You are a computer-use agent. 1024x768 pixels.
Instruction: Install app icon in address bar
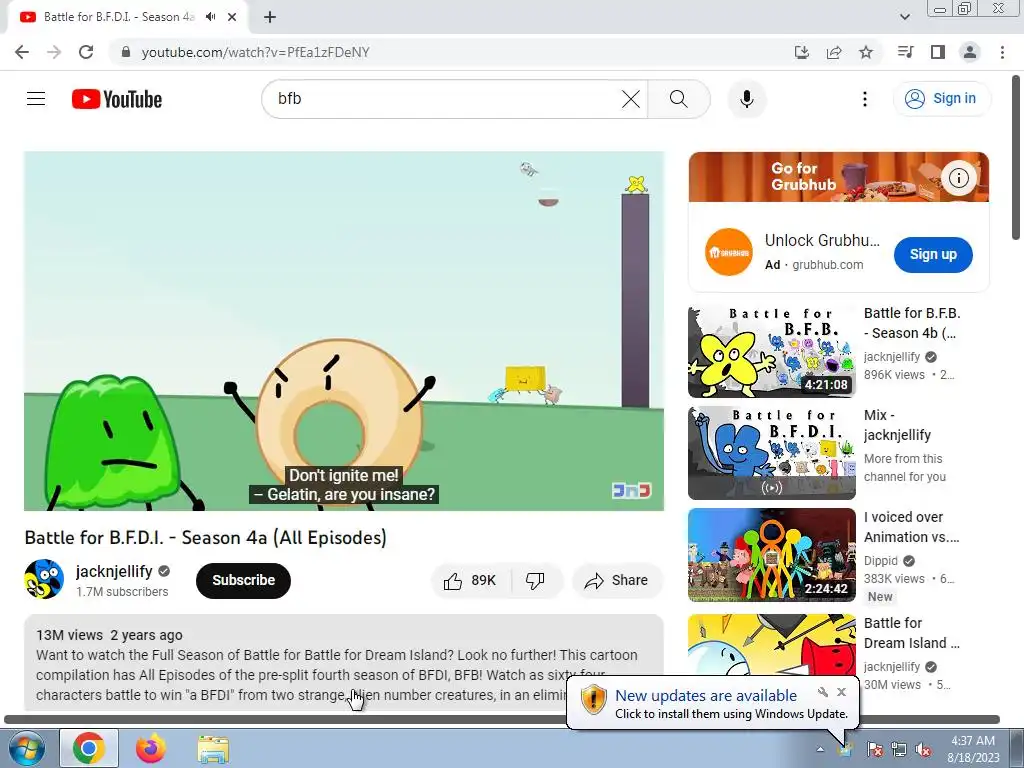801,52
